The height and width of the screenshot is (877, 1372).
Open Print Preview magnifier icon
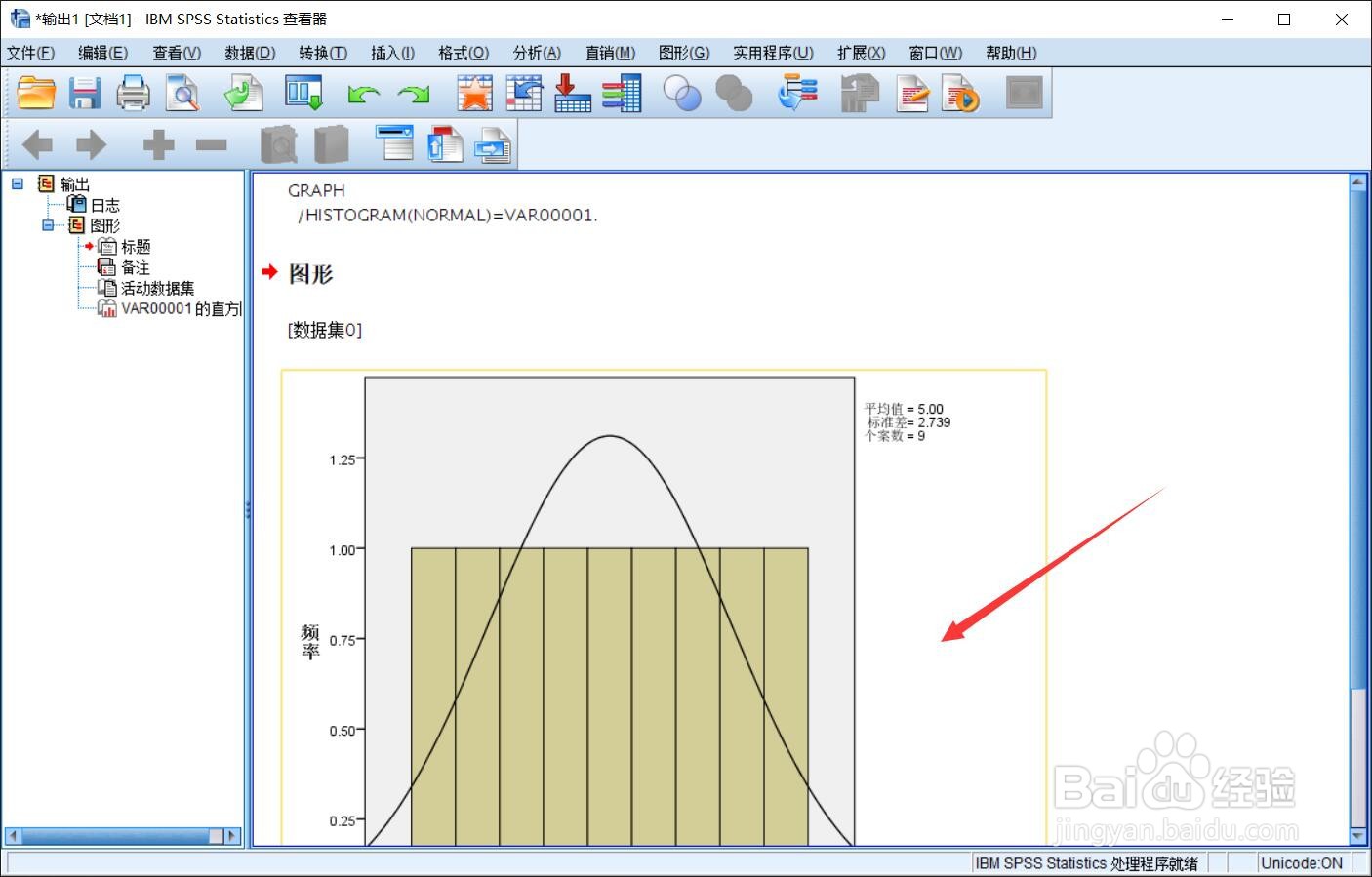click(182, 94)
